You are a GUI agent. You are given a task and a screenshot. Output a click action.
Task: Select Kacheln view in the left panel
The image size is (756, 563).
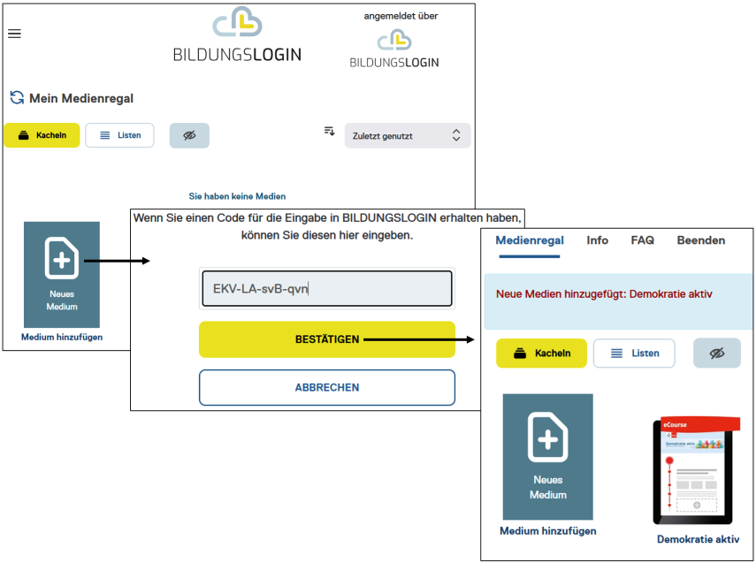pos(42,135)
